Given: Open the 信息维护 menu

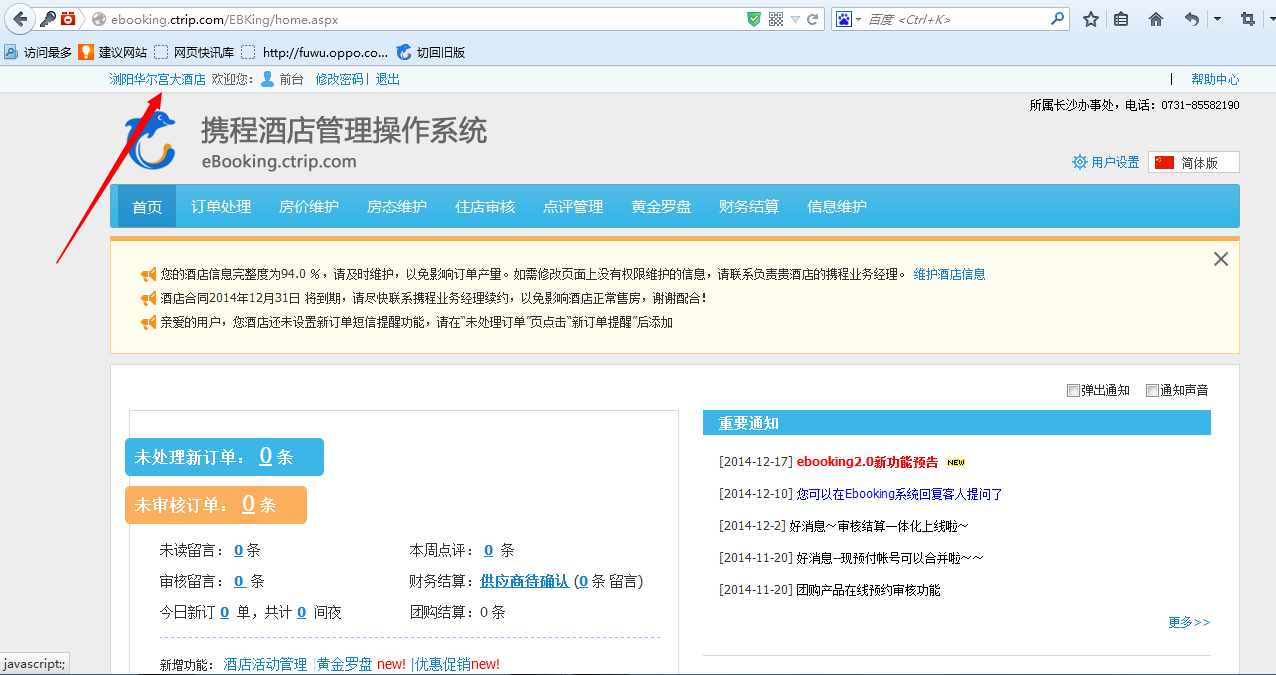Looking at the screenshot, I should [x=837, y=206].
